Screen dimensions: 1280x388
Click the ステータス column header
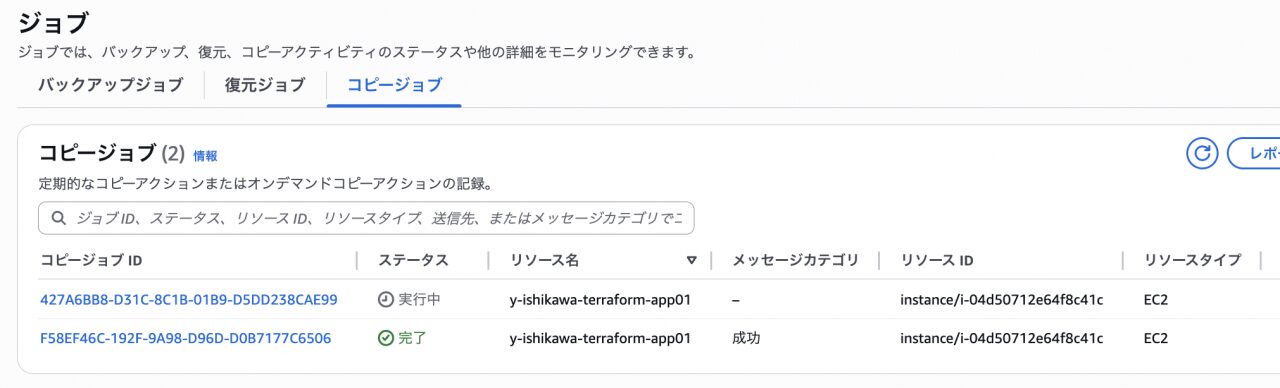pos(413,260)
